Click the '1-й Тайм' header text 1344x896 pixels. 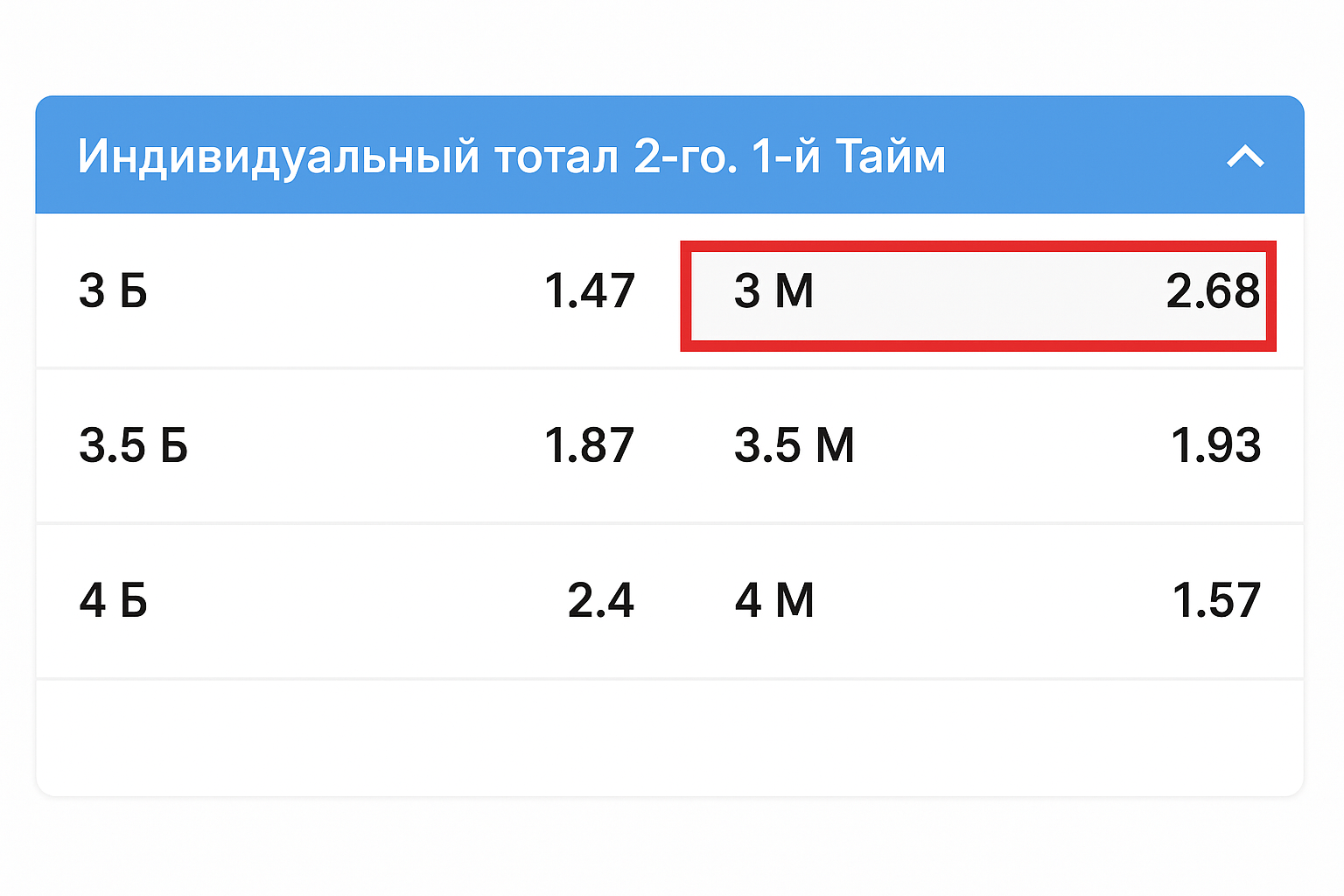848,157
